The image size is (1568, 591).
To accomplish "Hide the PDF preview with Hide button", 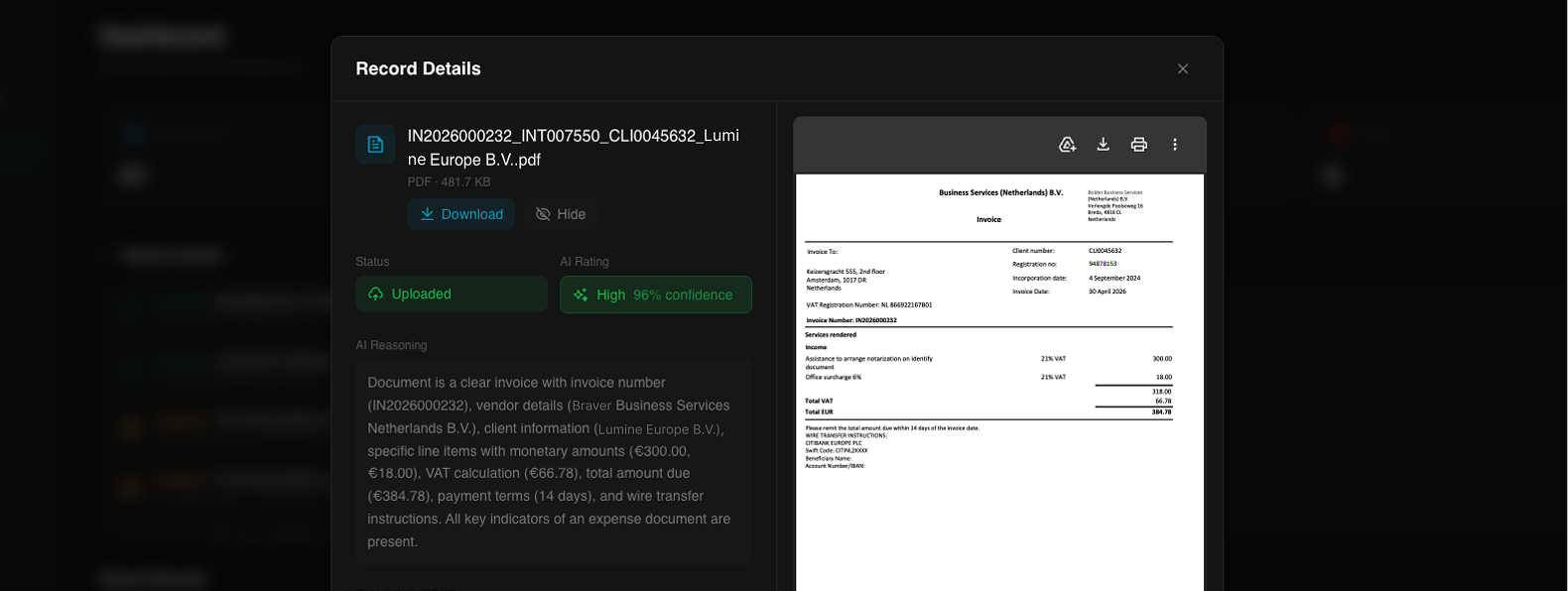I will click(561, 214).
